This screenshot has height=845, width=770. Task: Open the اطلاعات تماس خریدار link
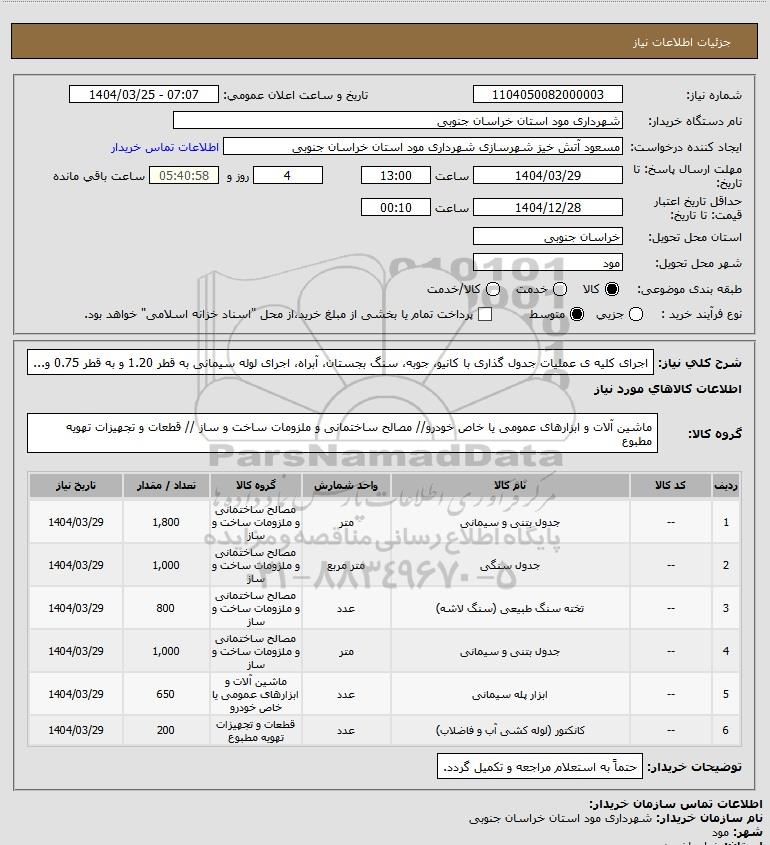(x=165, y=147)
